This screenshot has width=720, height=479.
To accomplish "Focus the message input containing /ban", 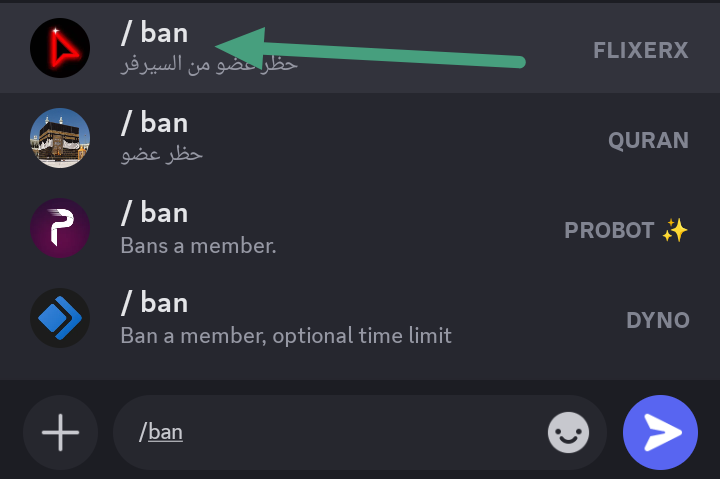I will 340,433.
